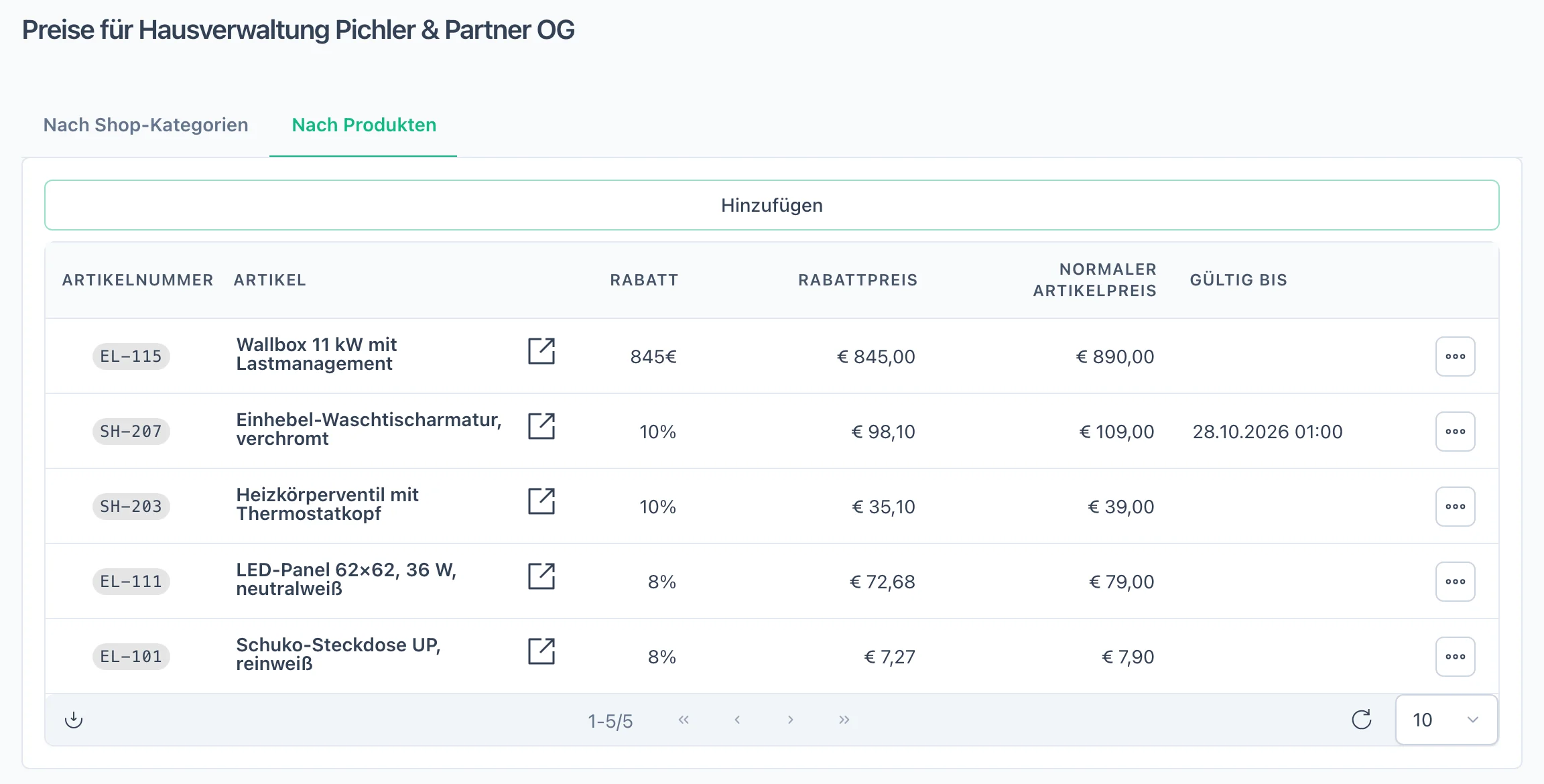Click discount price € 845,00
Image resolution: width=1544 pixels, height=784 pixels.
click(876, 356)
